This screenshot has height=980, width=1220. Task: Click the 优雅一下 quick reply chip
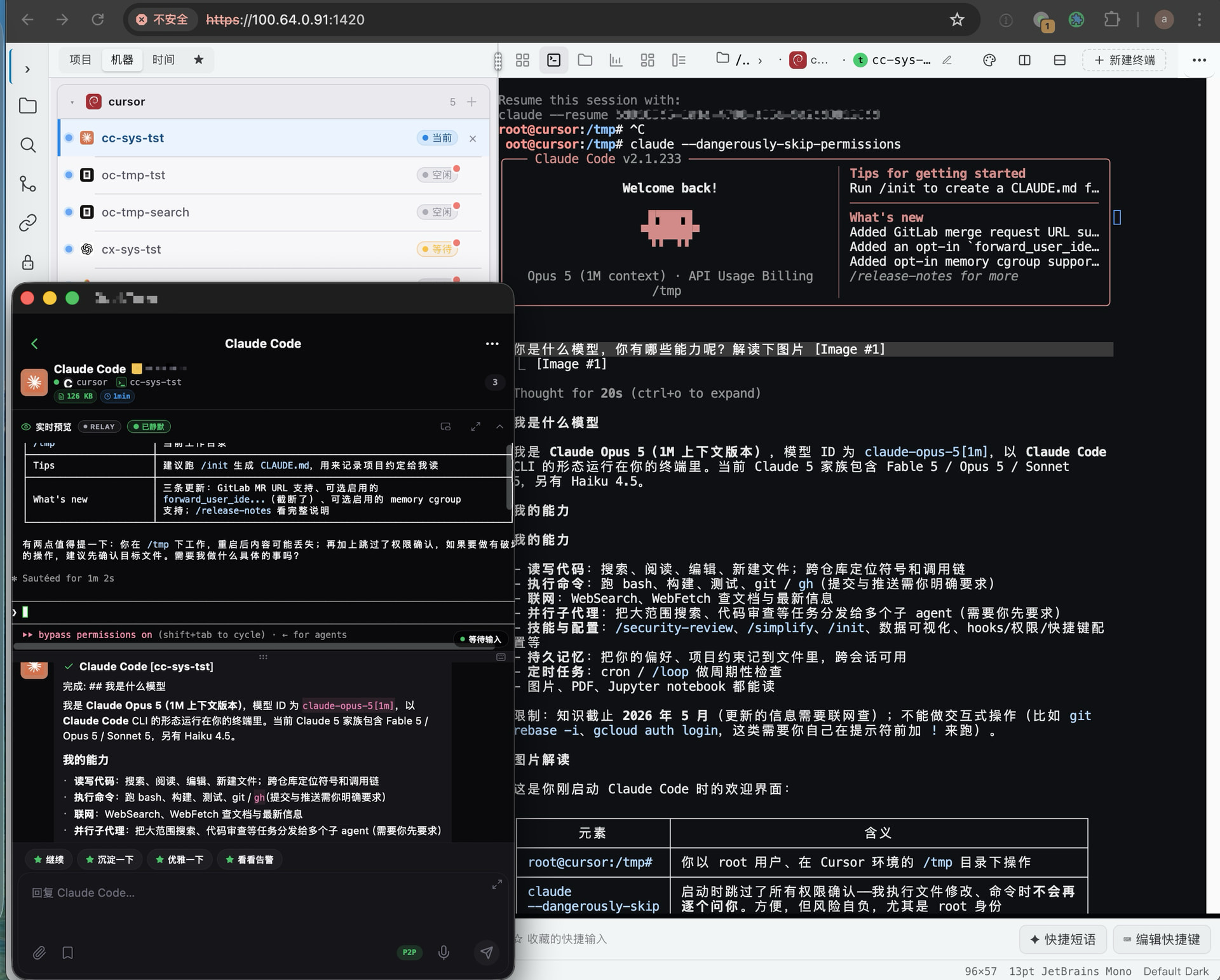pyautogui.click(x=179, y=860)
